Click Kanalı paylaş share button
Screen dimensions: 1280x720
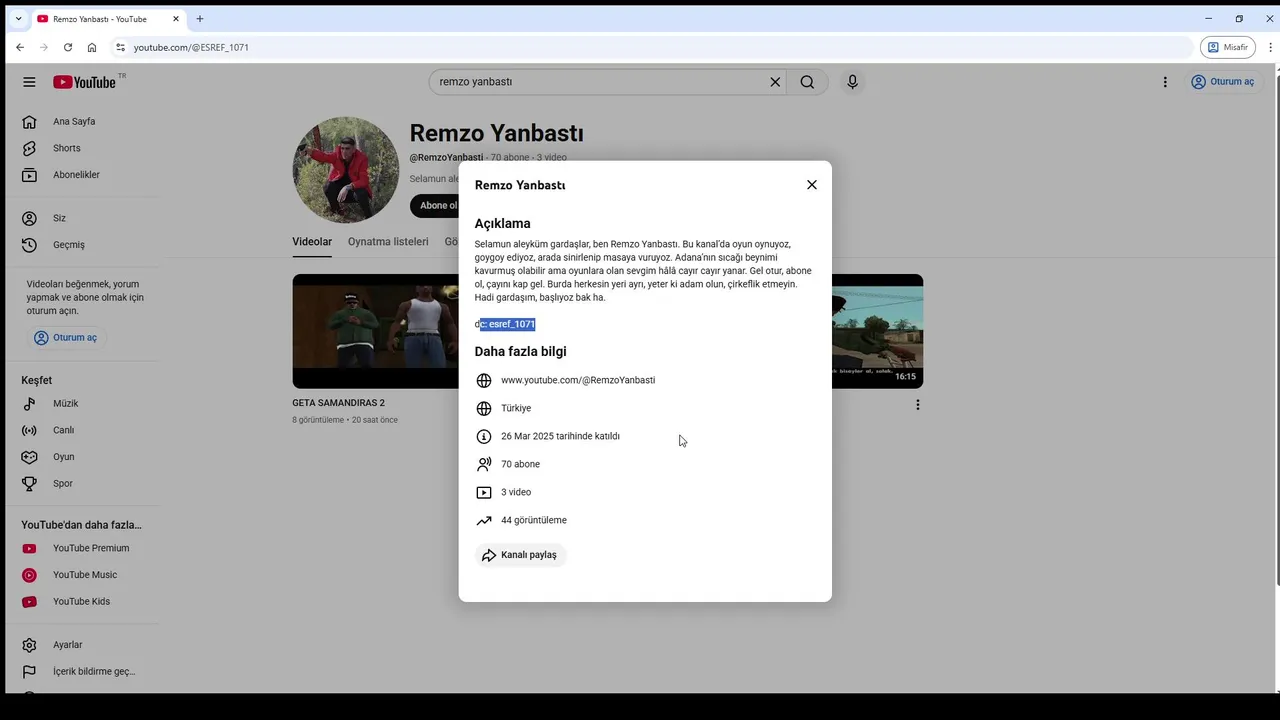pyautogui.click(x=521, y=555)
